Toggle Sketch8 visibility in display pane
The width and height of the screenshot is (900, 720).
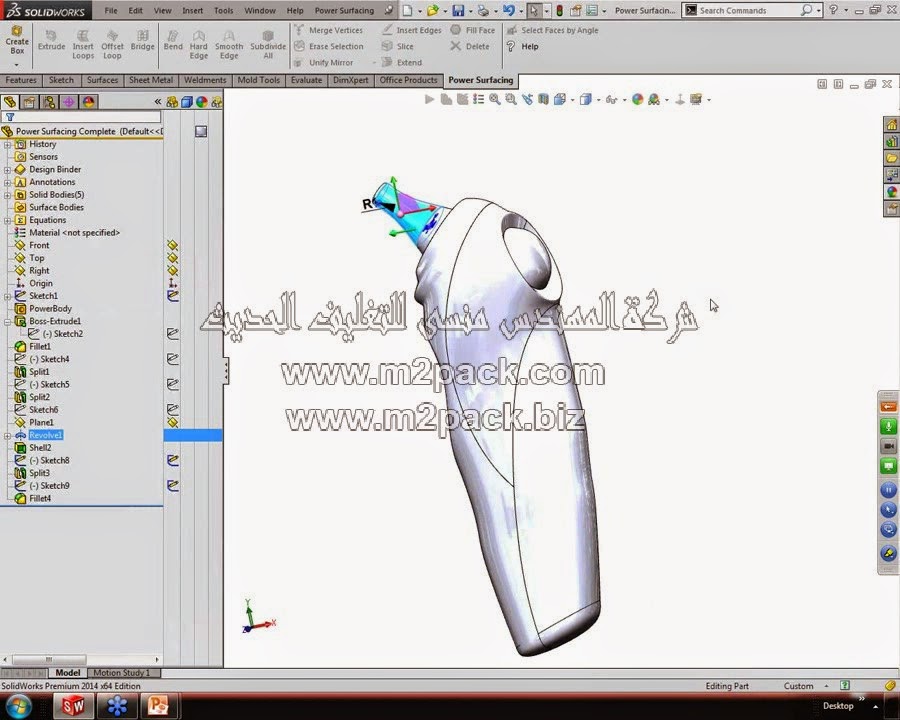point(172,460)
